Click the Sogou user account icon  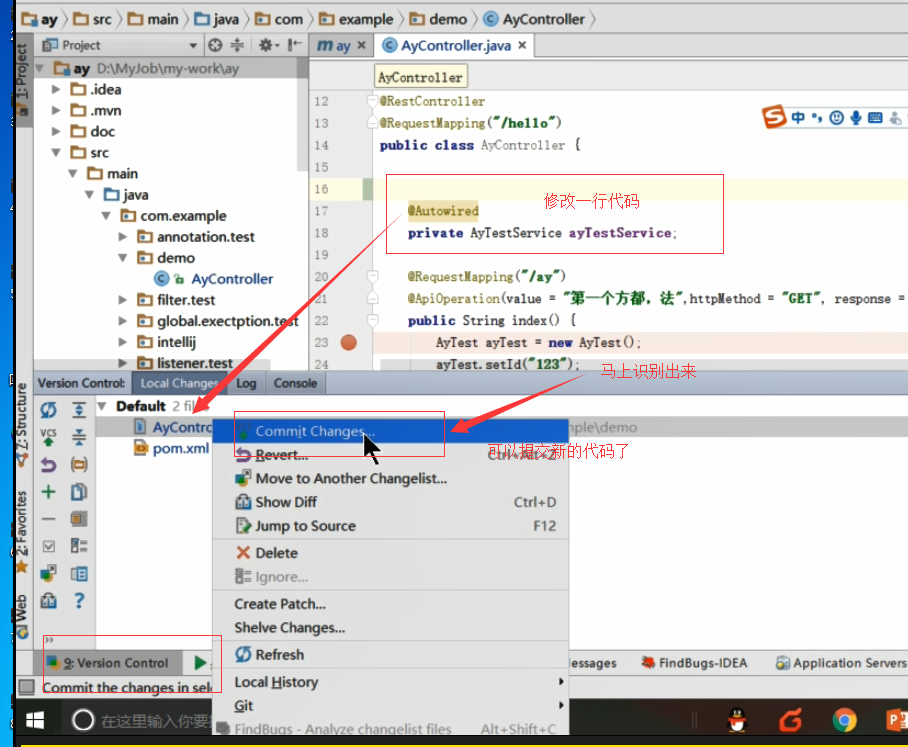pyautogui.click(x=895, y=118)
